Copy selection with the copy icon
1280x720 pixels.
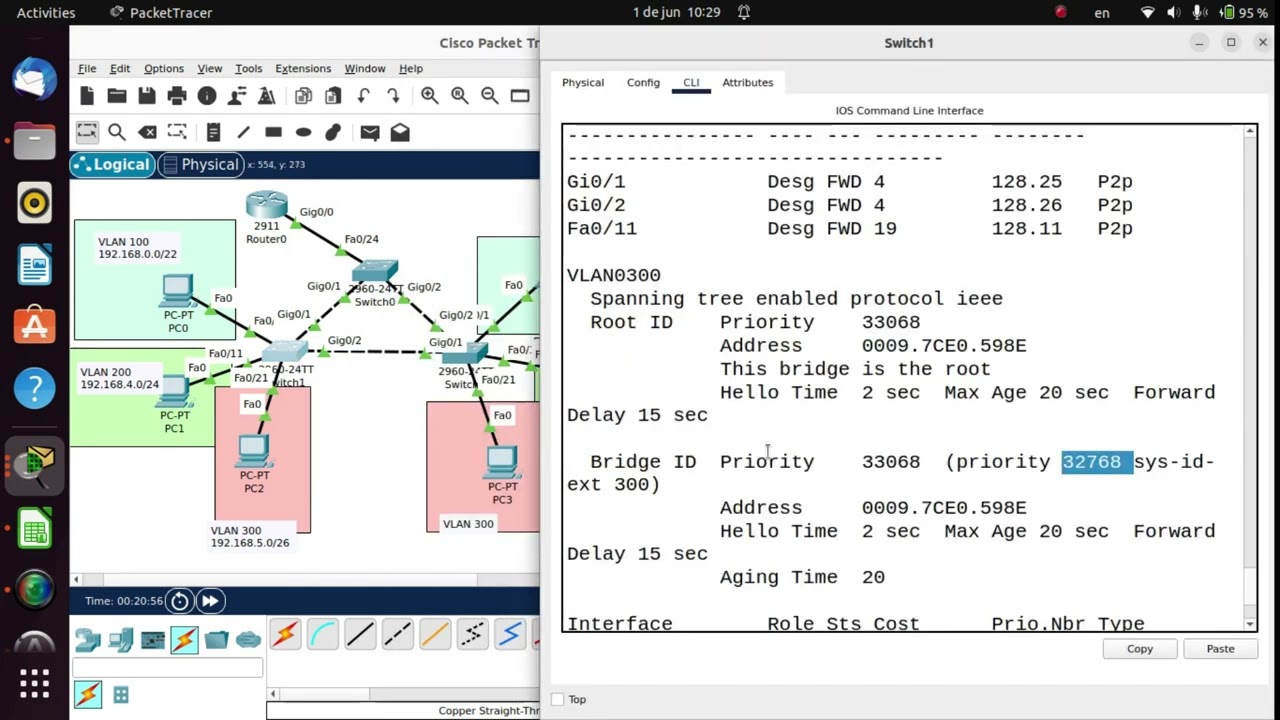pyautogui.click(x=303, y=96)
